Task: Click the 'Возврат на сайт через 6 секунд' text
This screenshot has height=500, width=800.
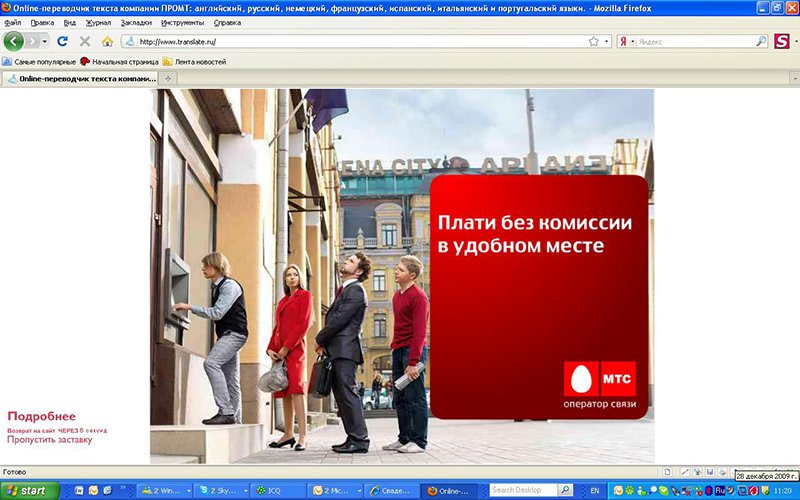Action: pyautogui.click(x=57, y=431)
